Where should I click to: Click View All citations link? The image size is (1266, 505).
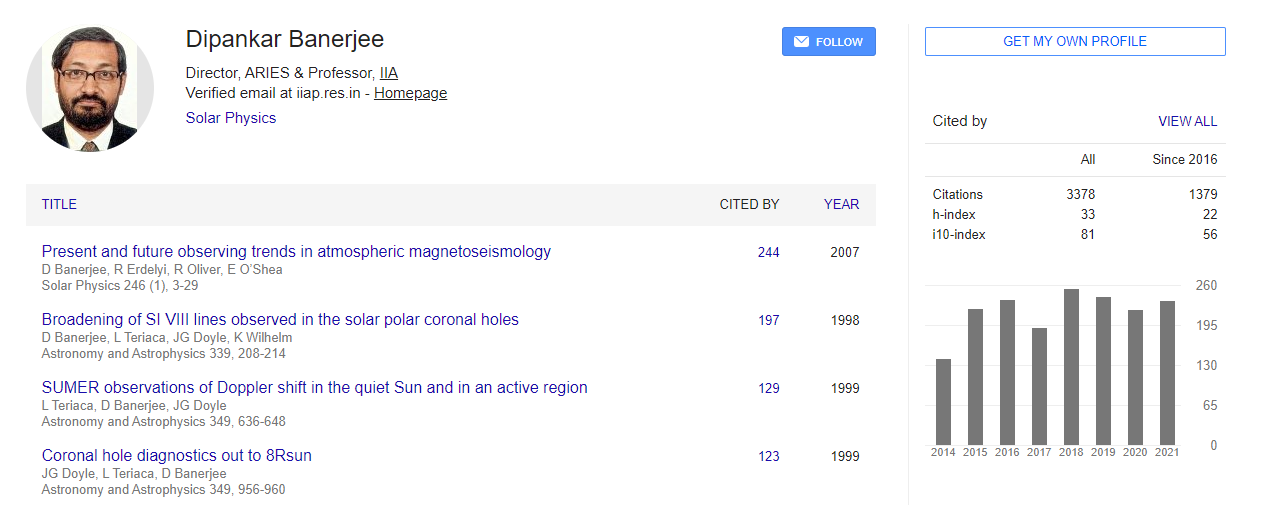[1187, 121]
